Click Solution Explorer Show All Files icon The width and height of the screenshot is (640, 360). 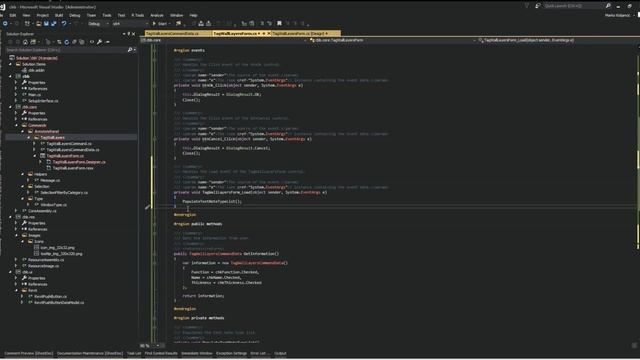point(81,42)
